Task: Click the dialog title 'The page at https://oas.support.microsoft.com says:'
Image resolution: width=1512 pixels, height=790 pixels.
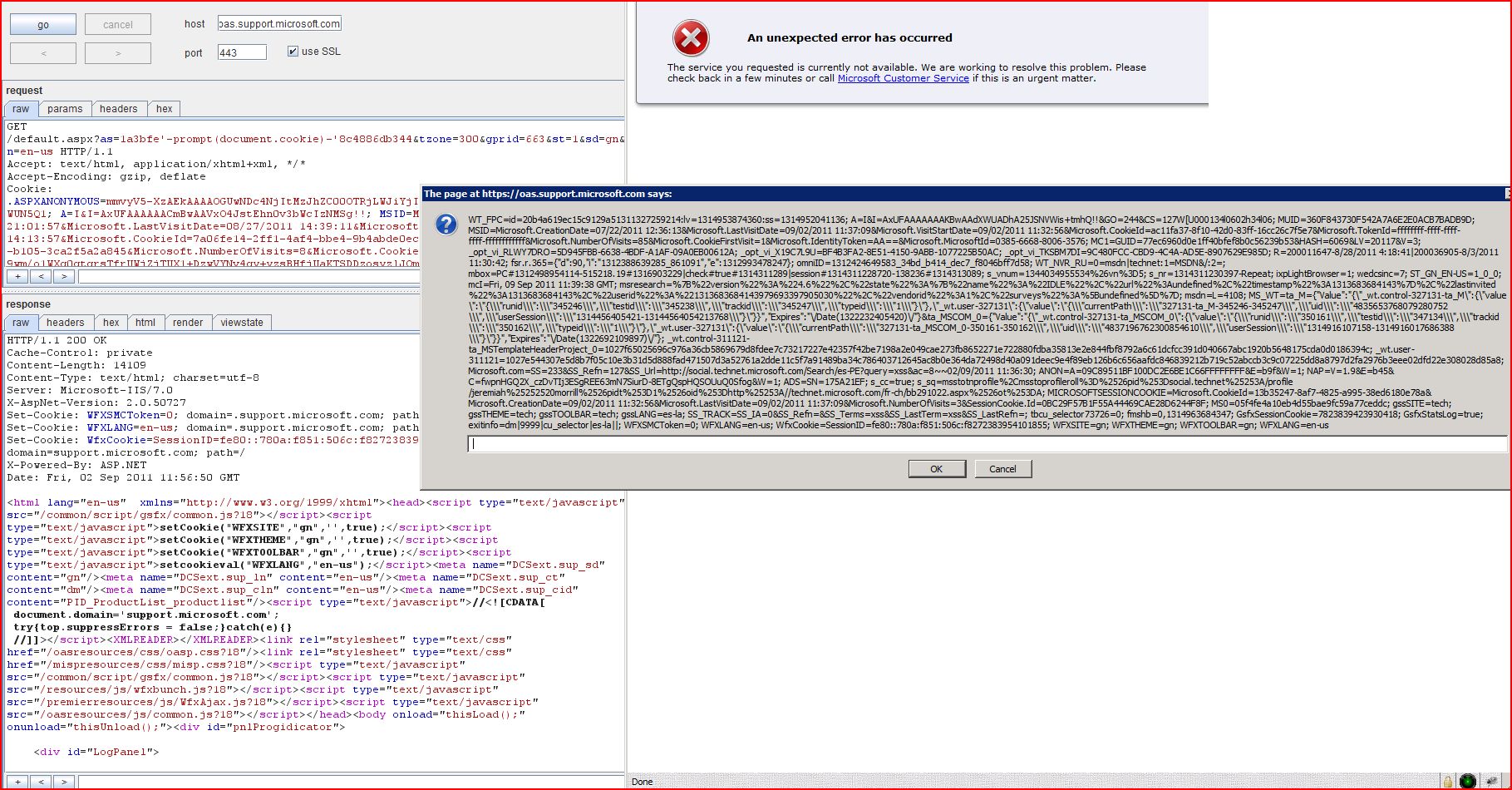Action: point(548,194)
